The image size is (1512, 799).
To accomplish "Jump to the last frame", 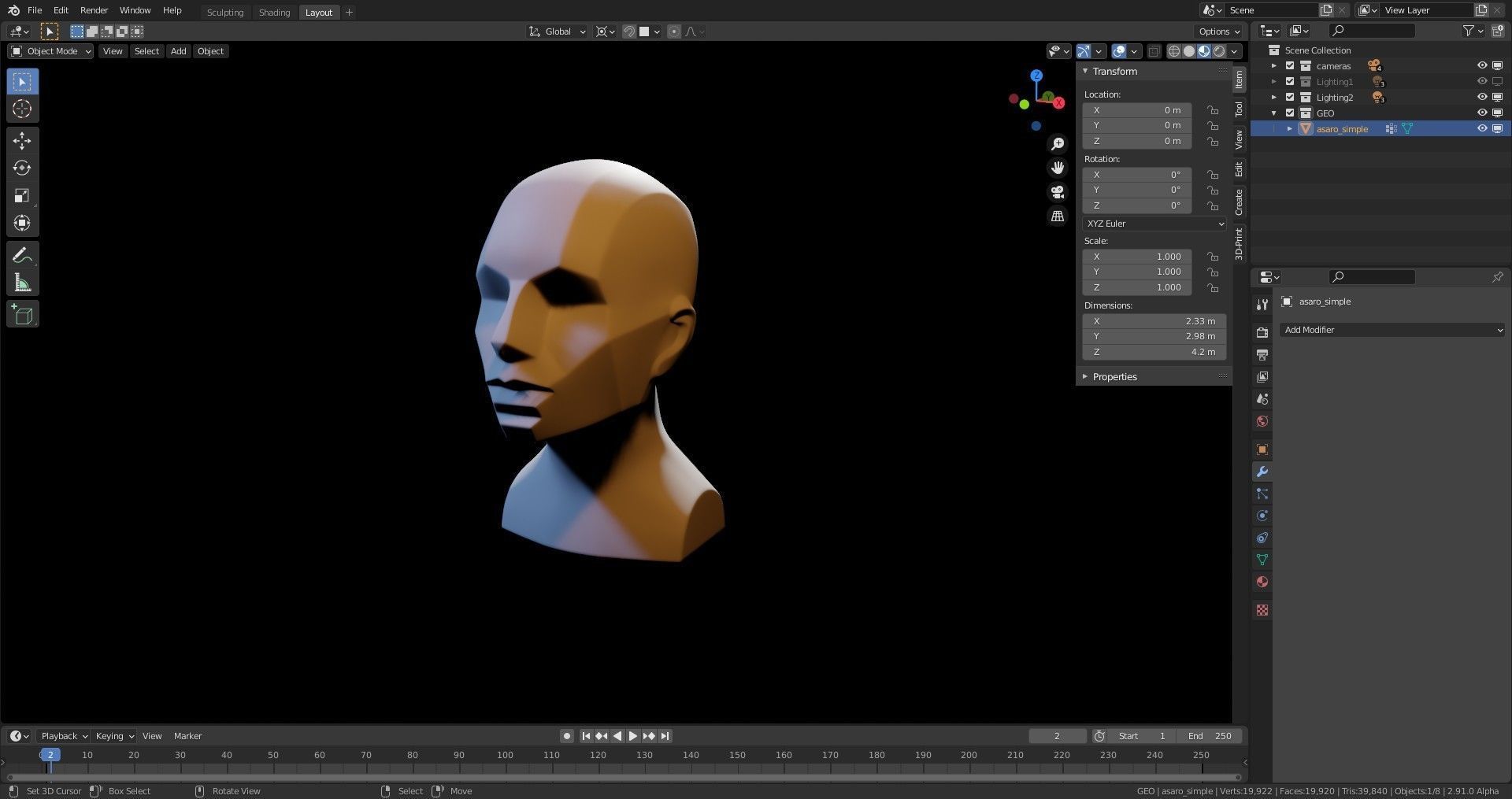I will coord(665,736).
